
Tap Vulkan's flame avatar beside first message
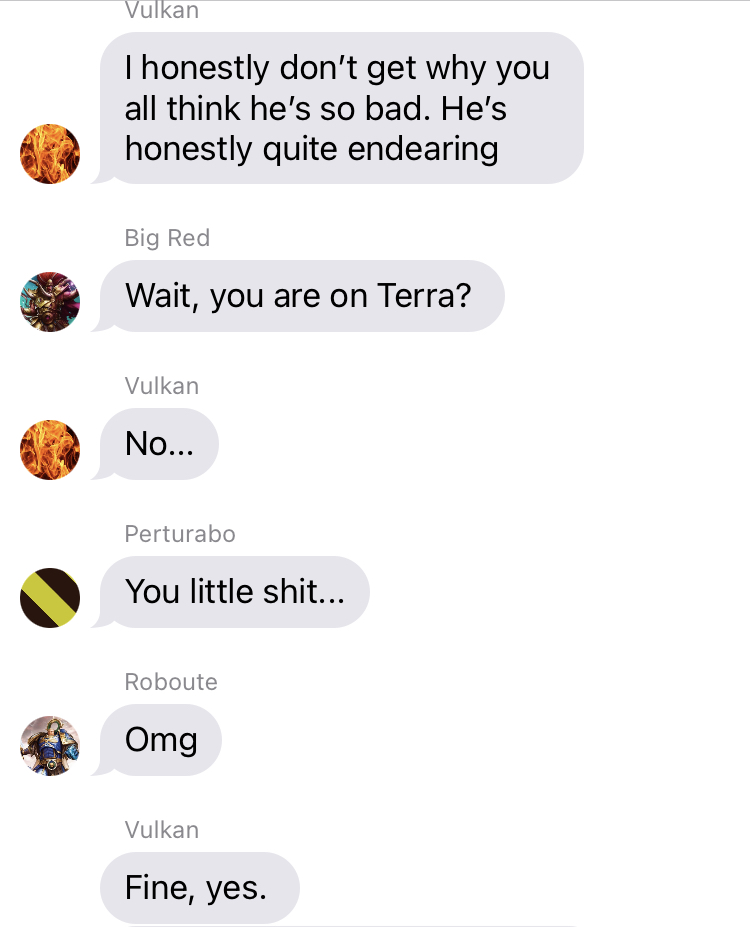pos(50,154)
